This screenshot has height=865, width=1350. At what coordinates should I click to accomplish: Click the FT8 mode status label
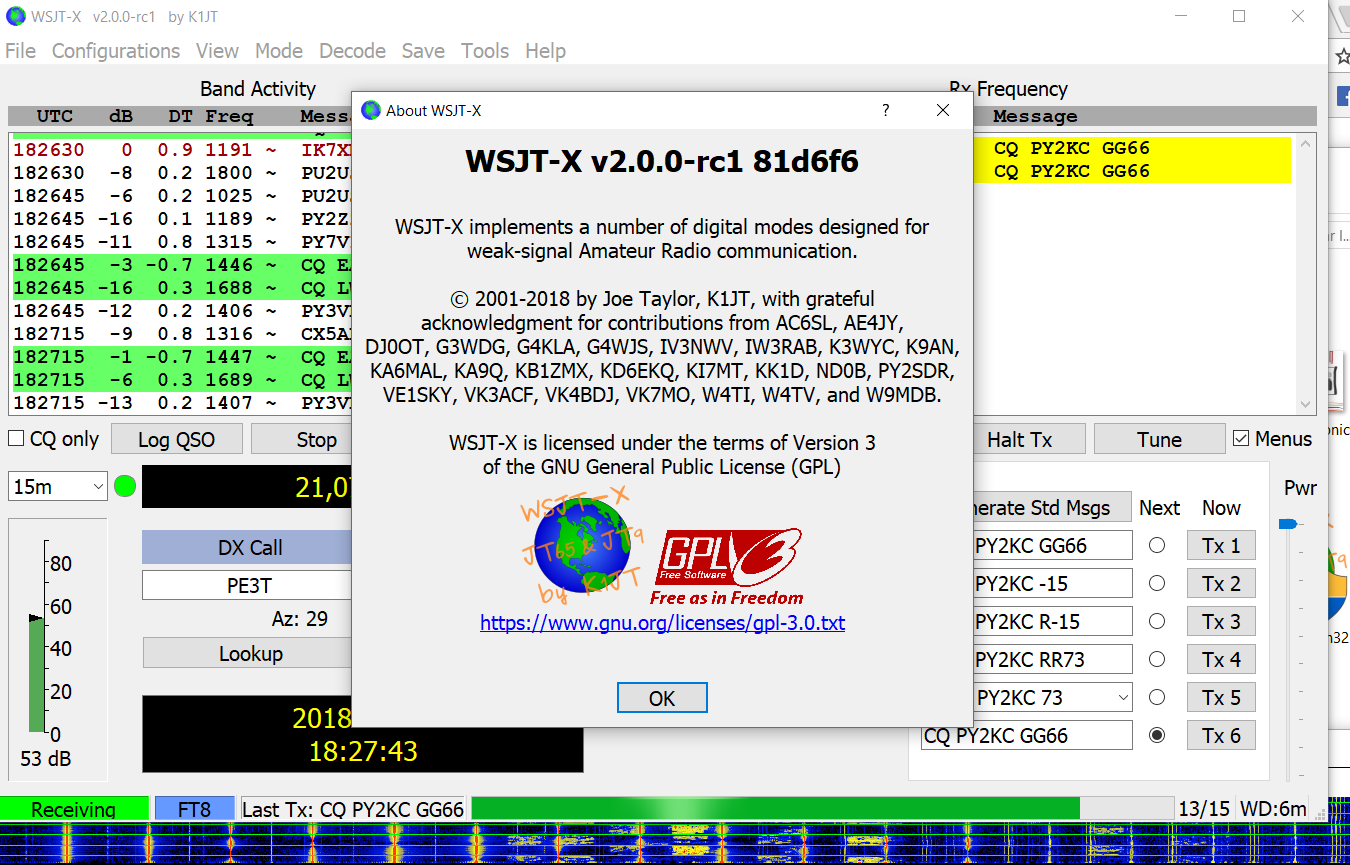(x=194, y=809)
